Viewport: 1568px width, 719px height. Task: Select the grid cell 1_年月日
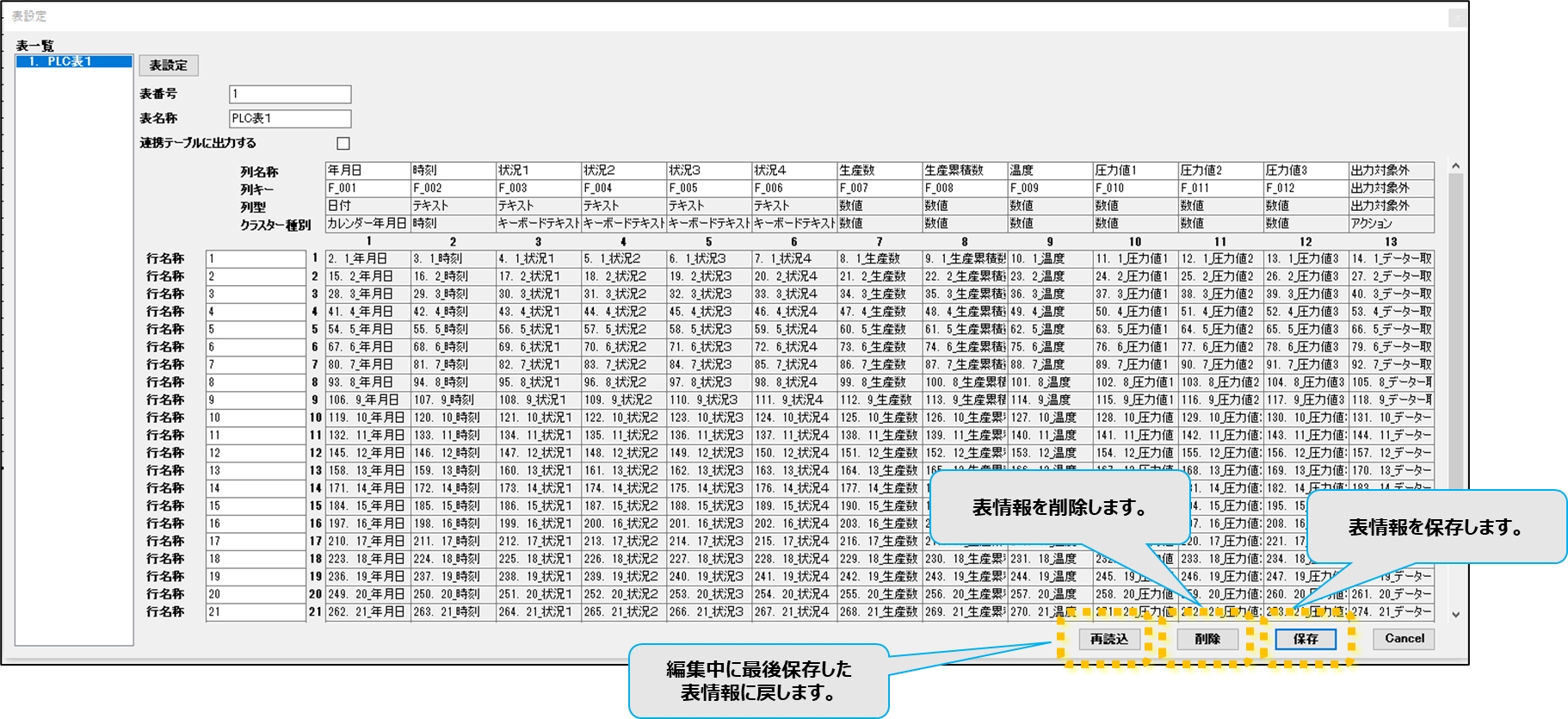[367, 258]
